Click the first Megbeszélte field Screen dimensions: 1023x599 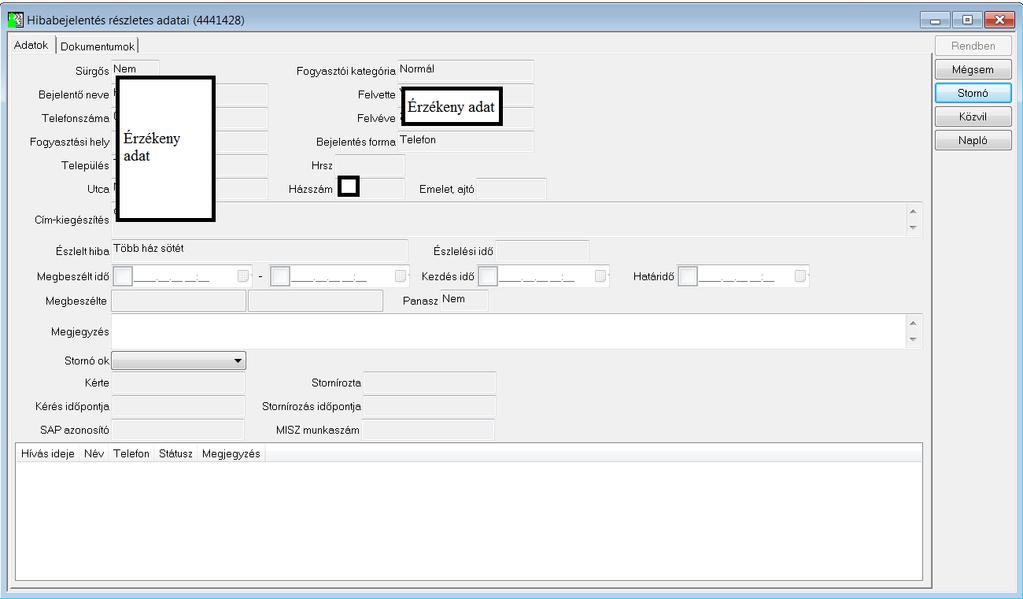point(179,301)
